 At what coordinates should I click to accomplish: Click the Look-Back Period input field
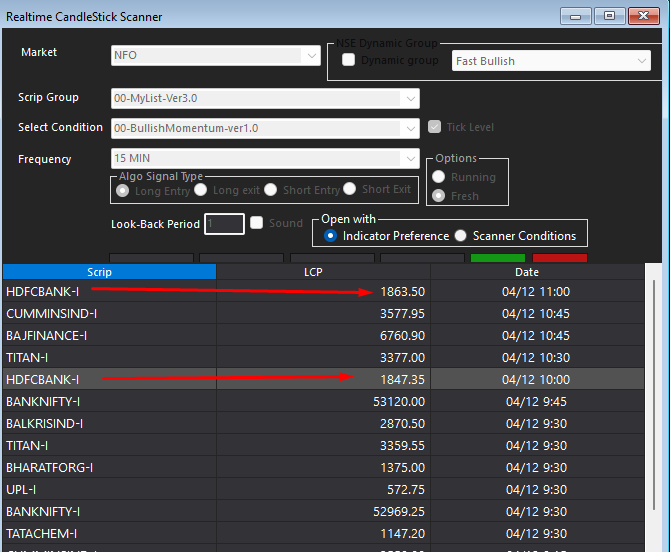[224, 224]
